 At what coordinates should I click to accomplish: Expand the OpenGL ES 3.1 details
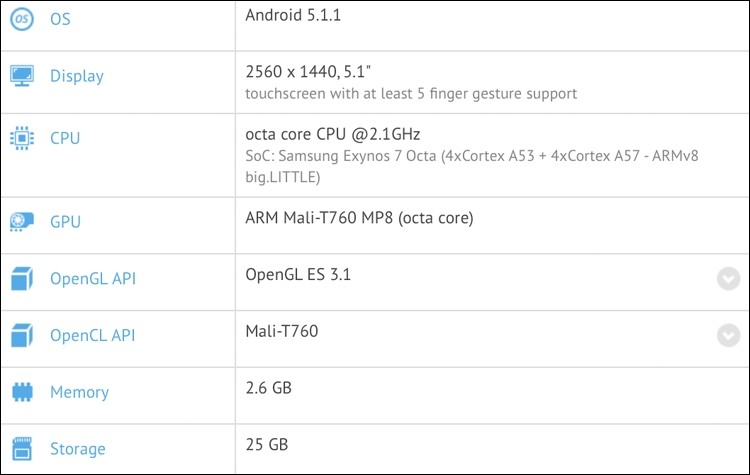[728, 279]
